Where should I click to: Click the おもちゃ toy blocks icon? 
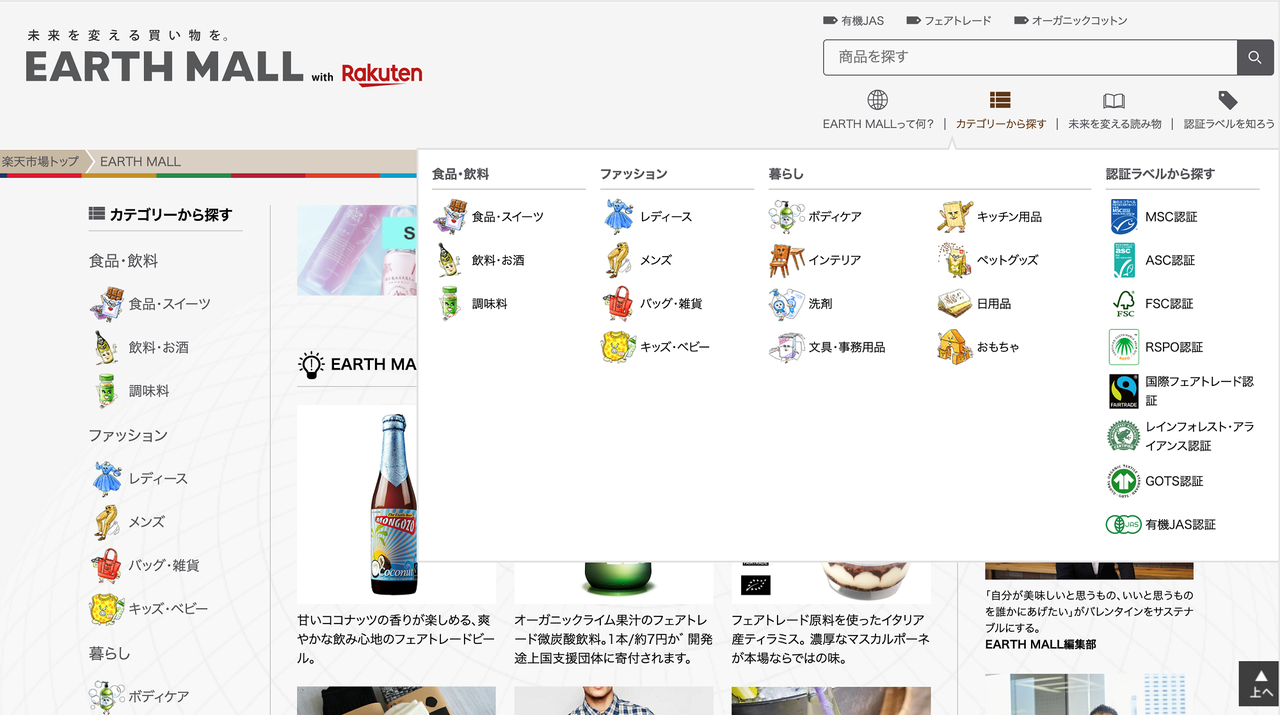pyautogui.click(x=955, y=347)
